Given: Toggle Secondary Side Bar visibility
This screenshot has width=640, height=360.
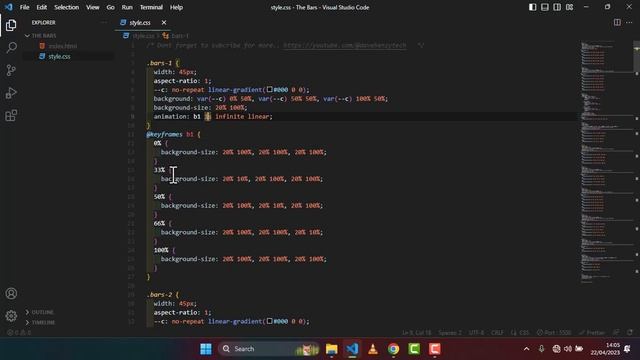Looking at the screenshot, I should point(557,7).
